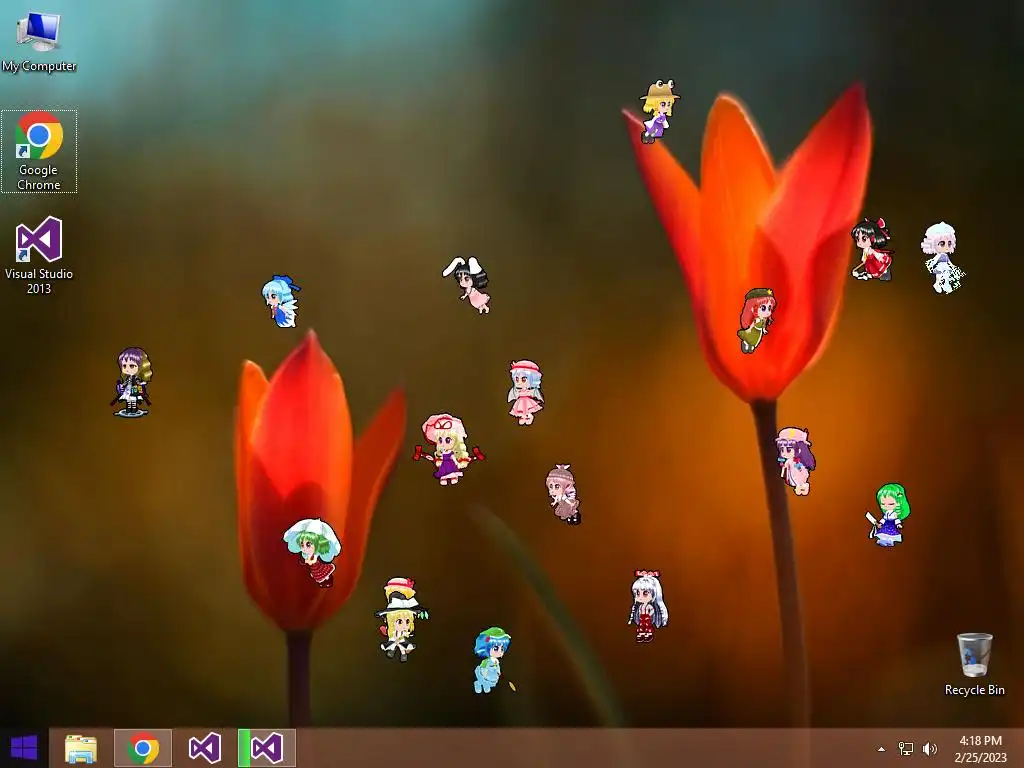Open the clock showing 4:18 PM
This screenshot has height=768, width=1024.
click(980, 749)
